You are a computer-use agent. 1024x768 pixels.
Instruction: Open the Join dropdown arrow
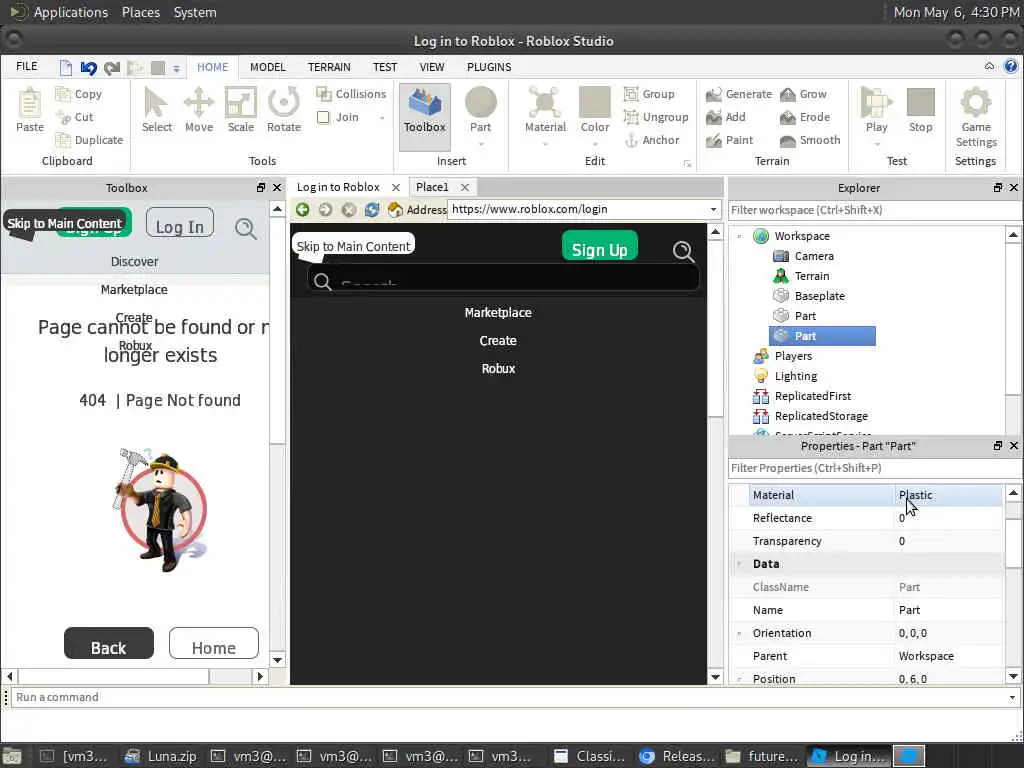[x=382, y=118]
